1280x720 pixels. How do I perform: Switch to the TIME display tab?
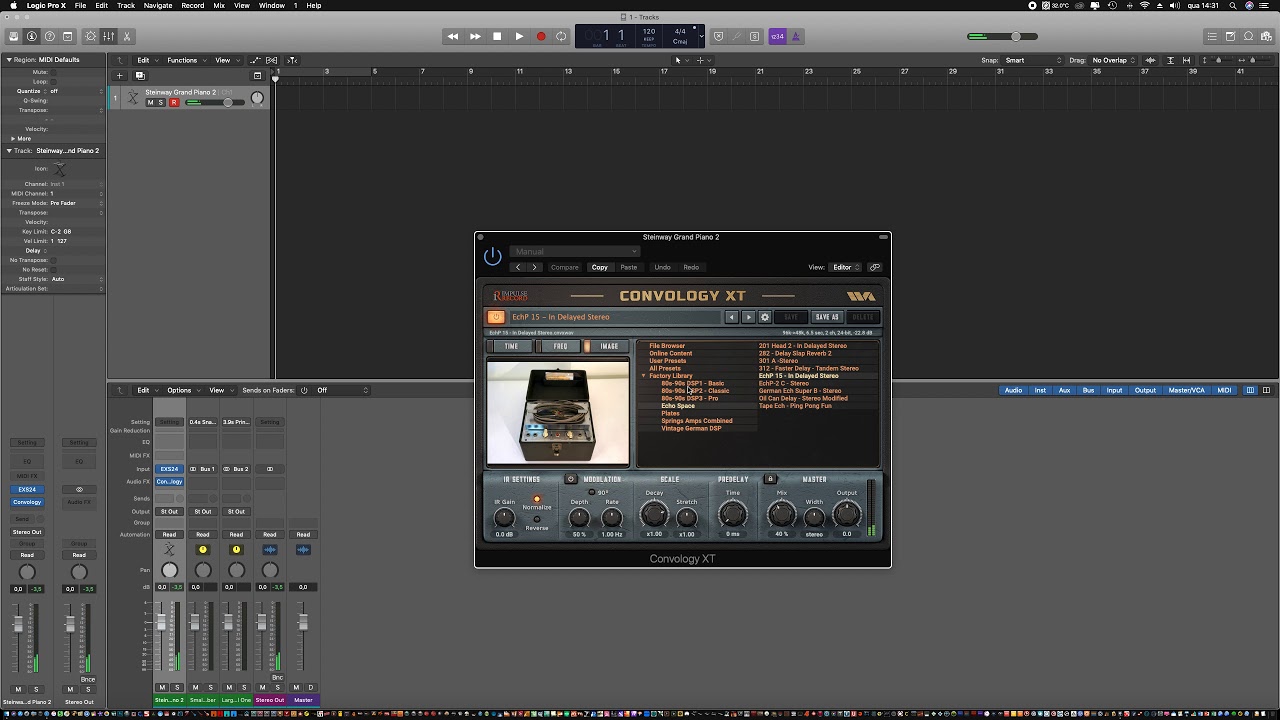point(511,346)
